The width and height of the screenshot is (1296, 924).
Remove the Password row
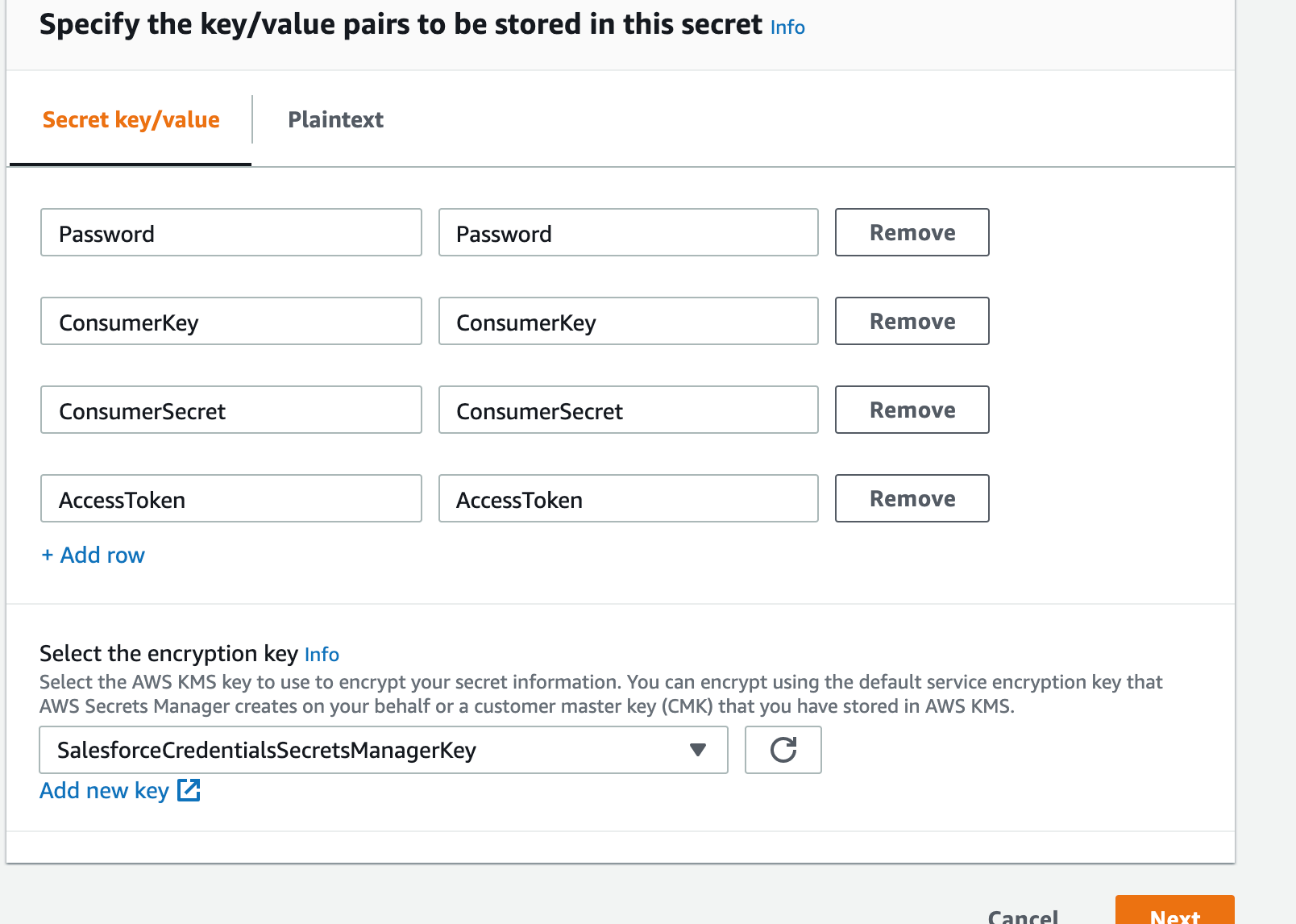click(x=912, y=232)
